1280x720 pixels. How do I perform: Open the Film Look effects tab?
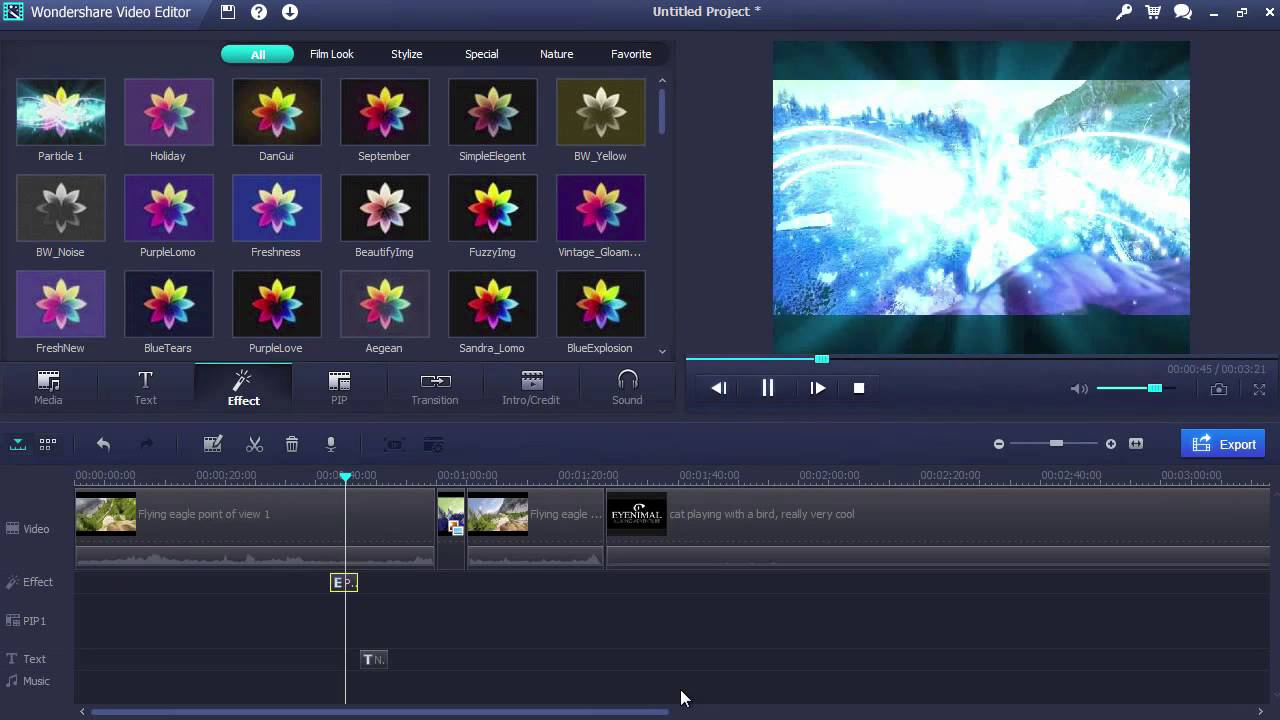[331, 54]
